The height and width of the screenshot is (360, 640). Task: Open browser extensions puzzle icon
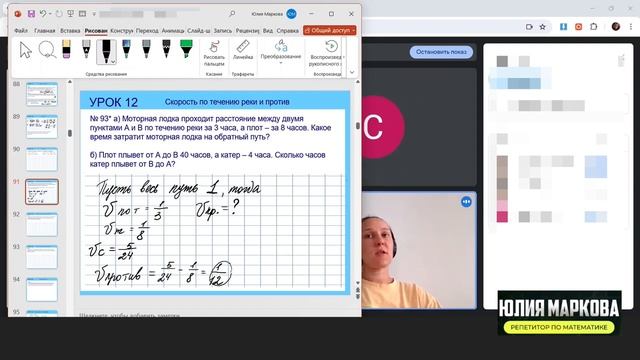594,27
